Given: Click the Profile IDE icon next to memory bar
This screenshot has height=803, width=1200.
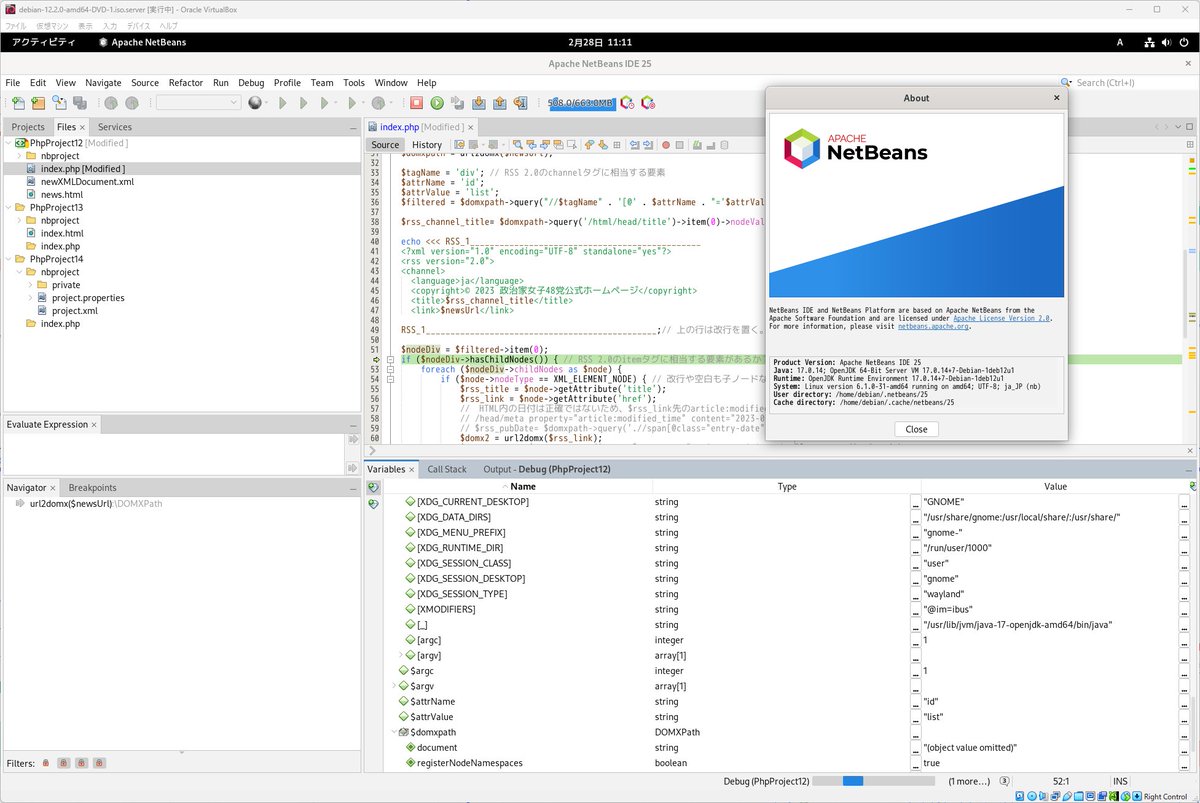Looking at the screenshot, I should tap(627, 103).
